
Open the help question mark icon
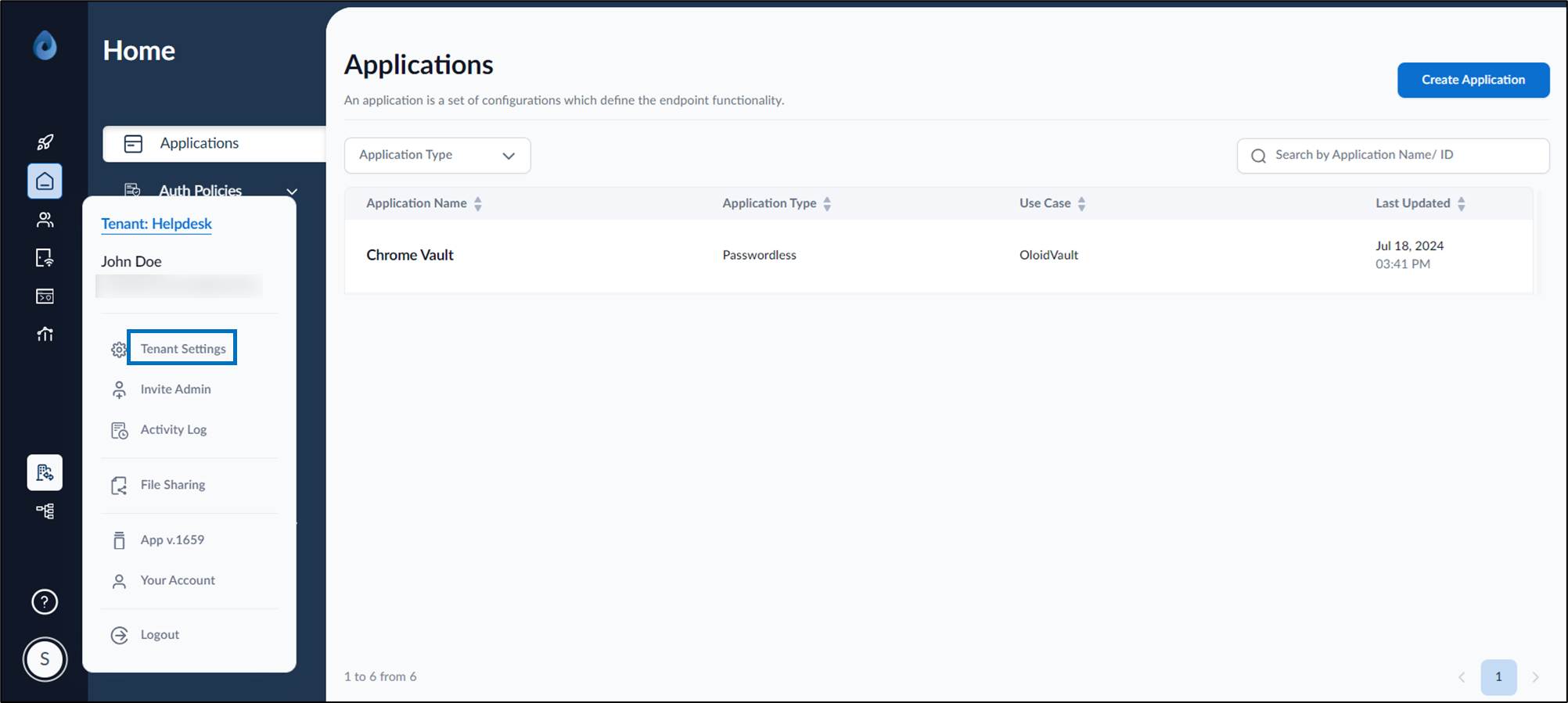[45, 602]
